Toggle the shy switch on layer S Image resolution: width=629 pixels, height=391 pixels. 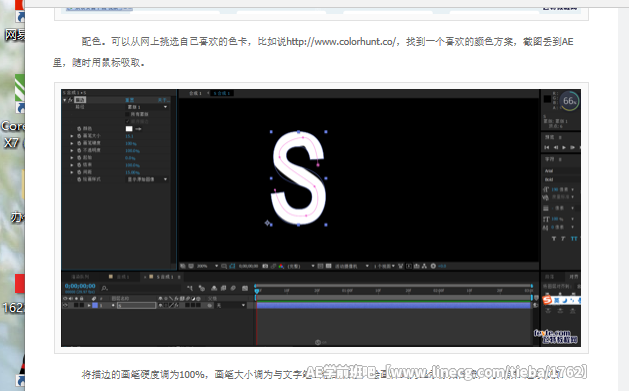[x=160, y=305]
